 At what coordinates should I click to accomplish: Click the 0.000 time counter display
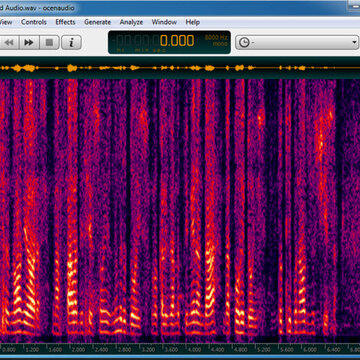[177, 41]
